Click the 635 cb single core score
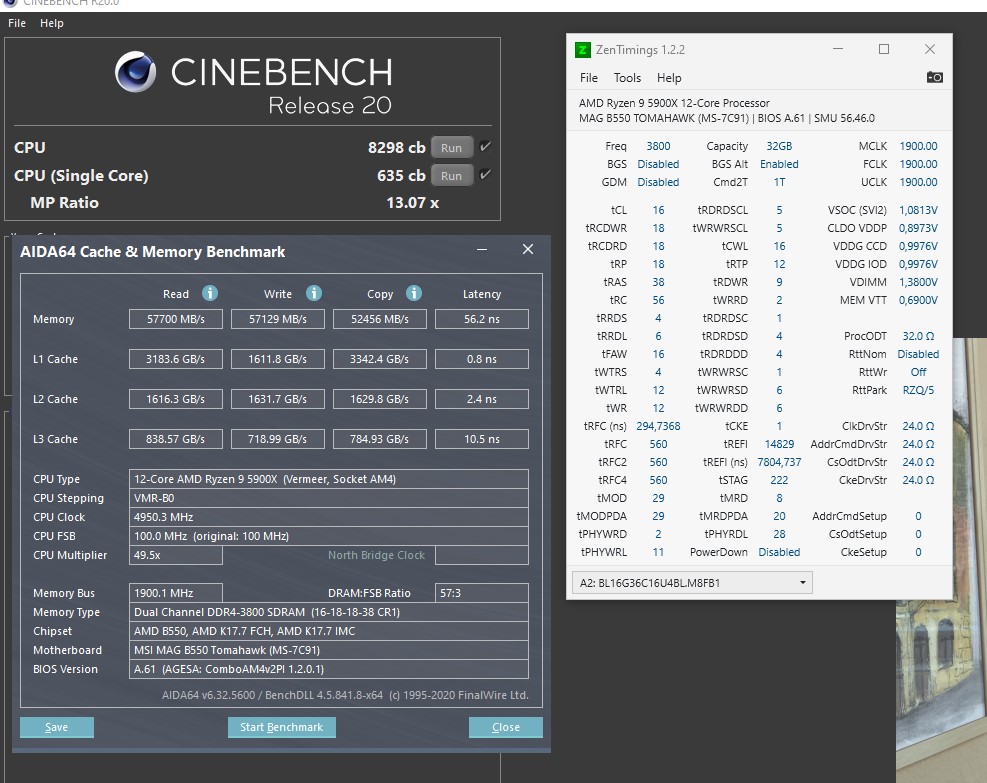This screenshot has width=987, height=783. pyautogui.click(x=401, y=176)
